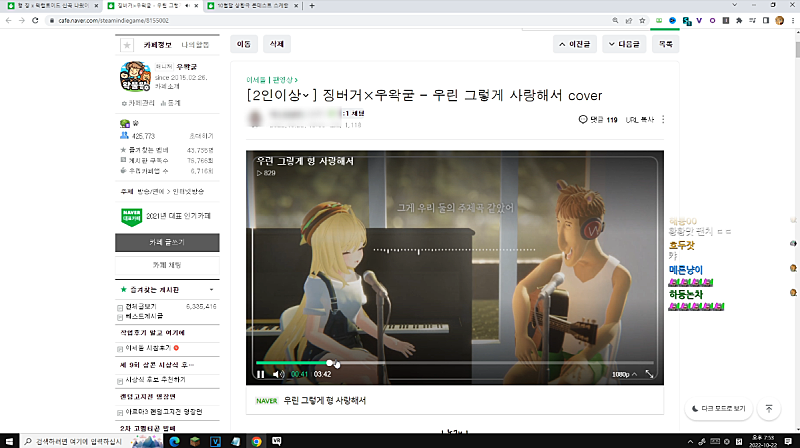Collapse the 즐겨찾는 게시판 section

[x=211, y=290]
